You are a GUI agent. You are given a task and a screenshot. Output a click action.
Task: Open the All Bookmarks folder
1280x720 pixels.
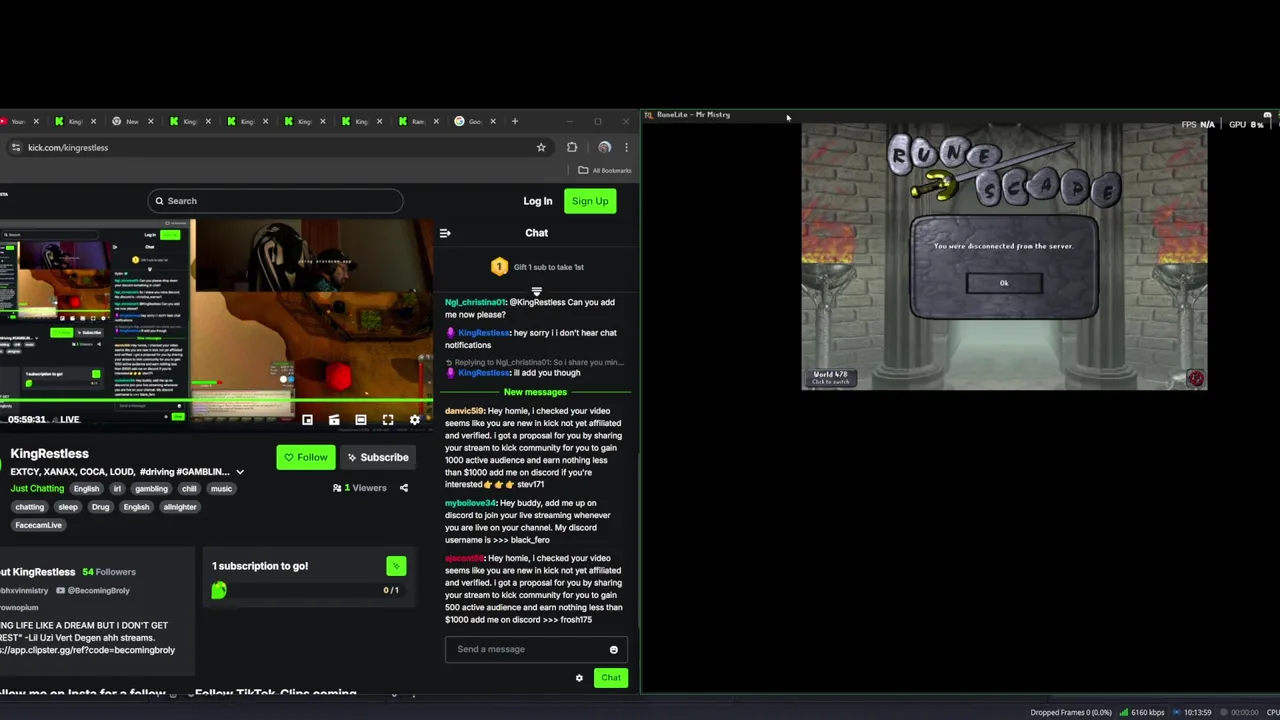605,171
